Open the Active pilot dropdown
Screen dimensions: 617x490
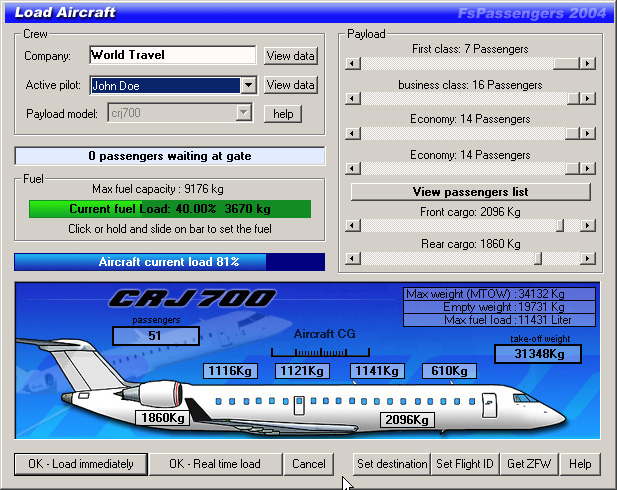point(248,85)
